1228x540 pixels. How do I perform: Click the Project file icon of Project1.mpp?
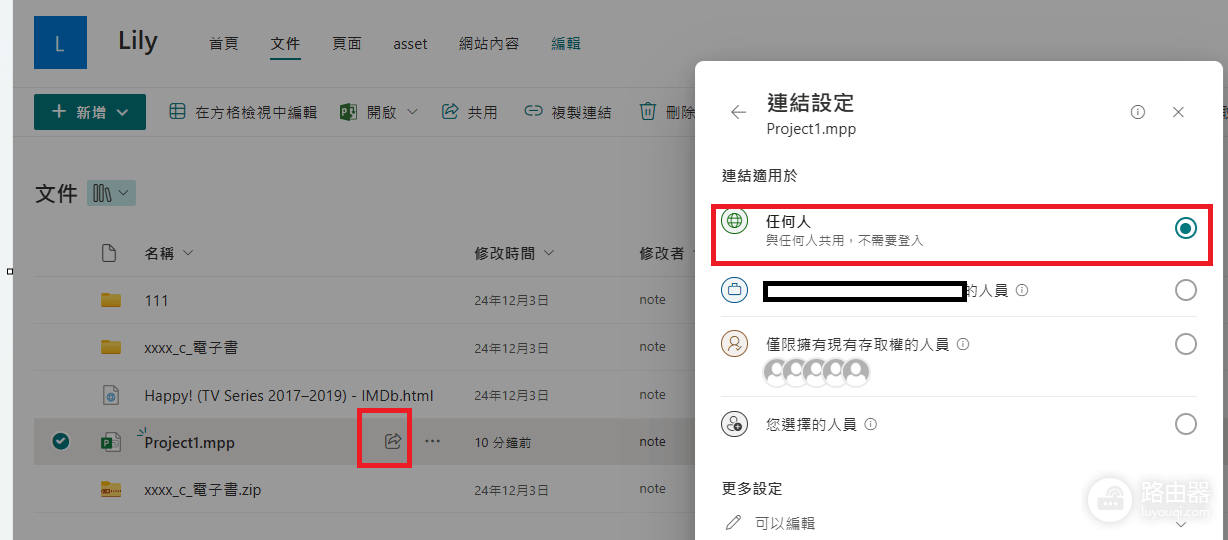coord(110,442)
